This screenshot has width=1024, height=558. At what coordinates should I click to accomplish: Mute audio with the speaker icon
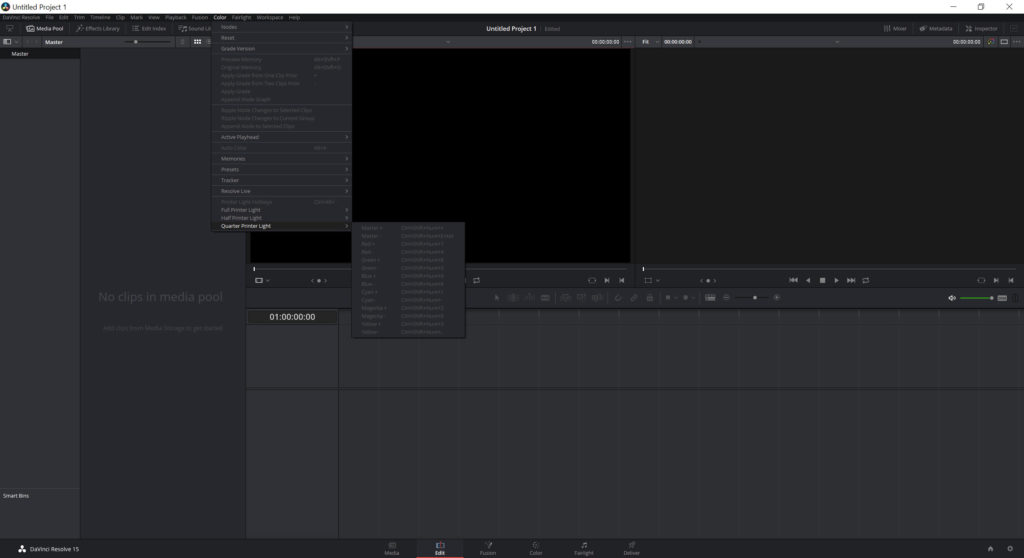point(952,298)
